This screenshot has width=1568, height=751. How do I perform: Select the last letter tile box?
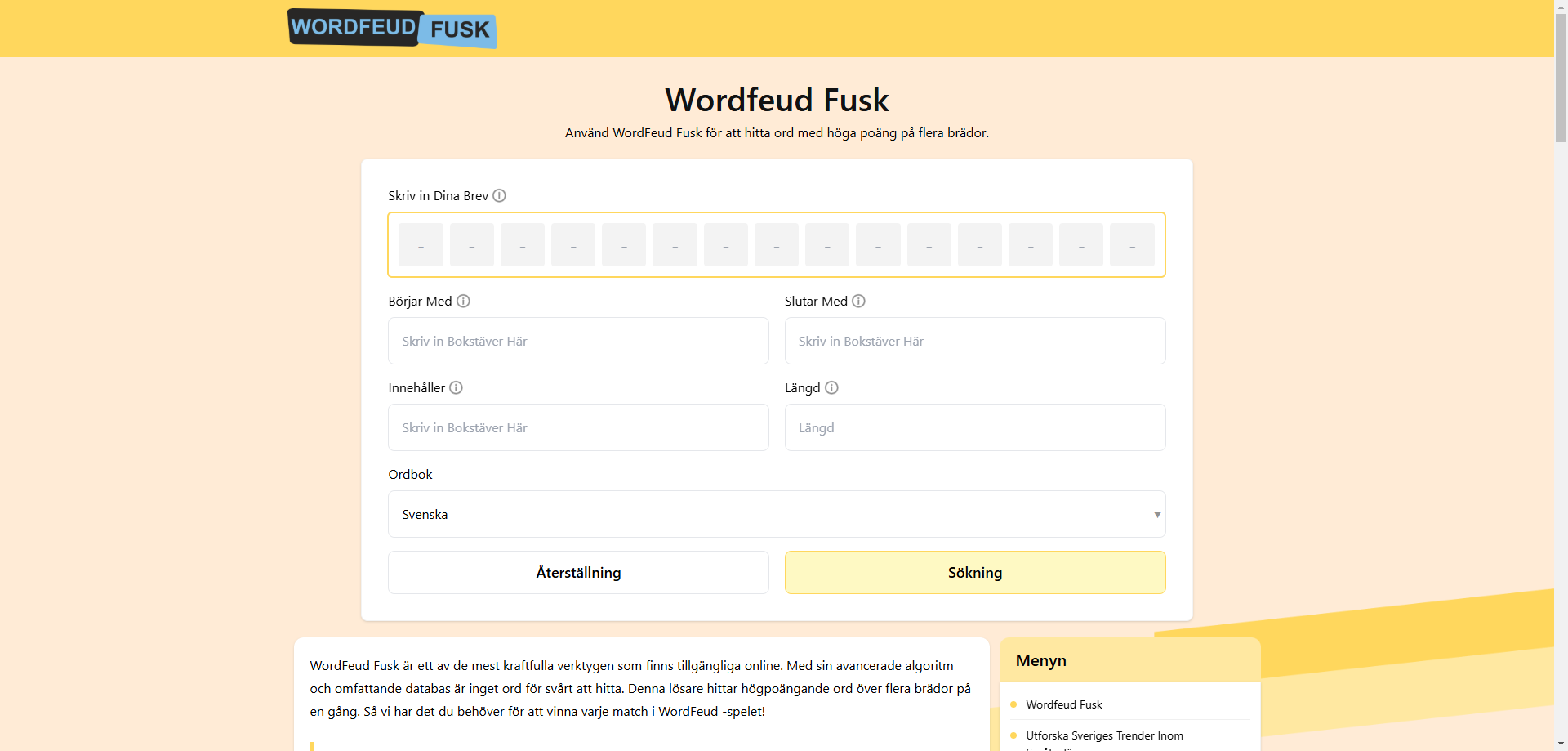(x=1132, y=245)
